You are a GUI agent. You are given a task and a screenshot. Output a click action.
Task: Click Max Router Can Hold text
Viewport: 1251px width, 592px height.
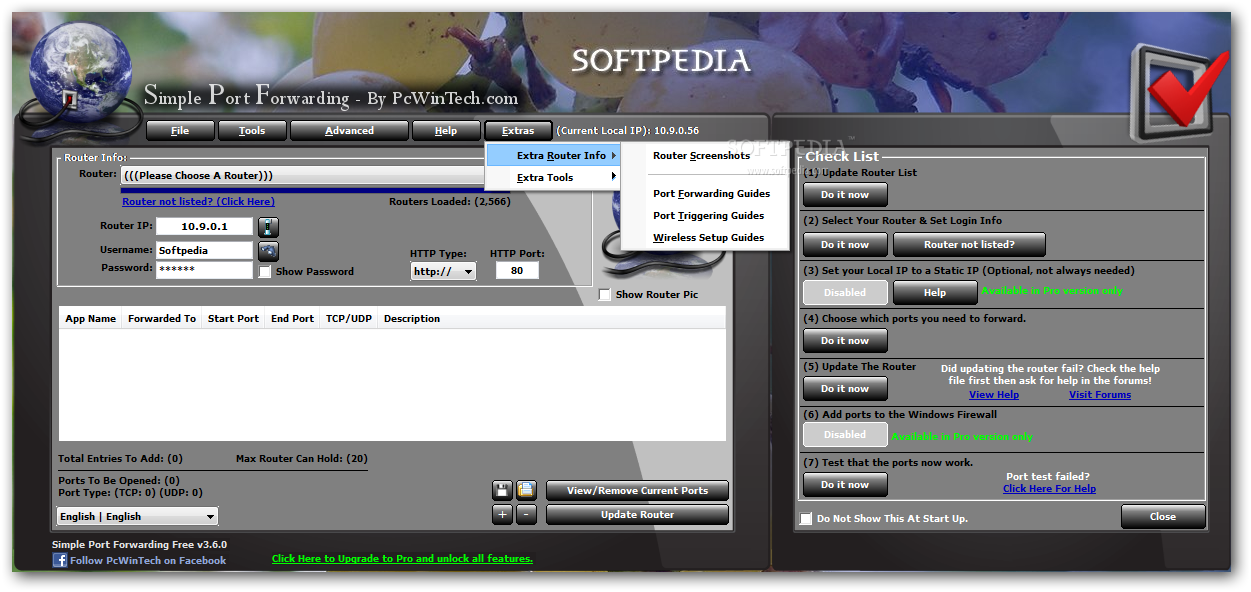(x=302, y=459)
